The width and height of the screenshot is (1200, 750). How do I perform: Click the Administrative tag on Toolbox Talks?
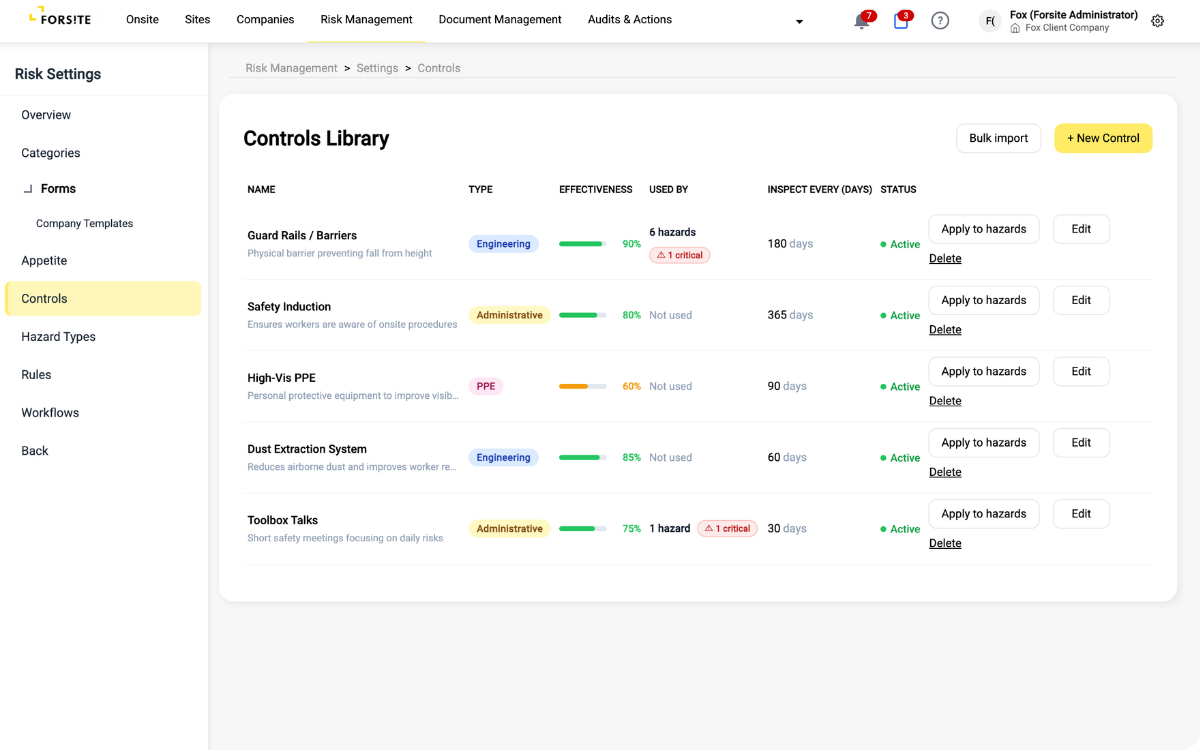coord(509,528)
